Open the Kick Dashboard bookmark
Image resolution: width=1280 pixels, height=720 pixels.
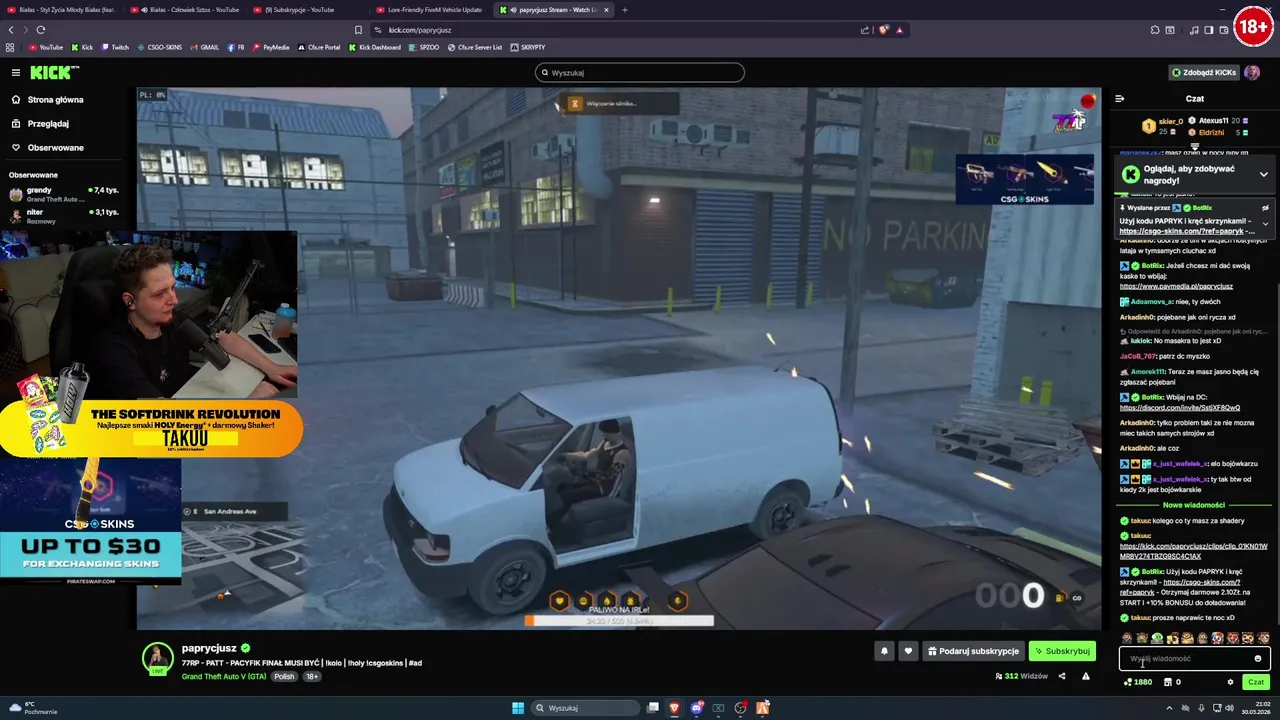[x=375, y=47]
